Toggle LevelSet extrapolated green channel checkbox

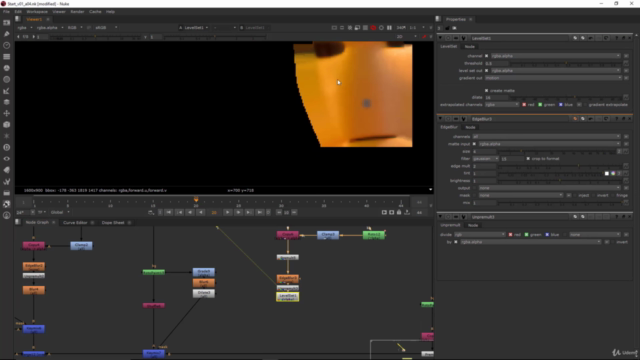(540, 105)
